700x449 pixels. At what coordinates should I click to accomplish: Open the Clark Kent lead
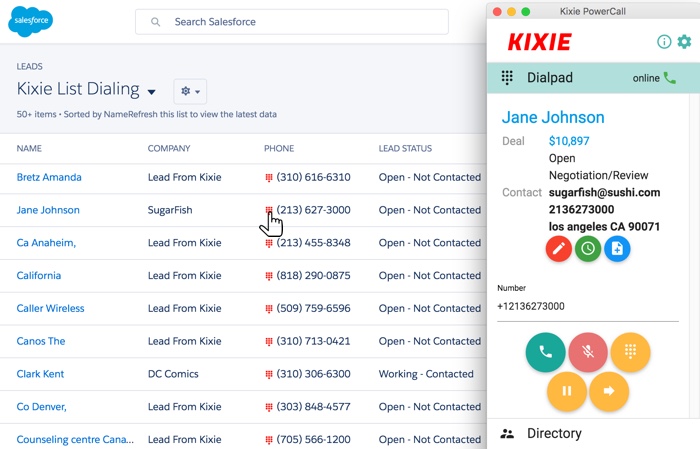(x=40, y=374)
